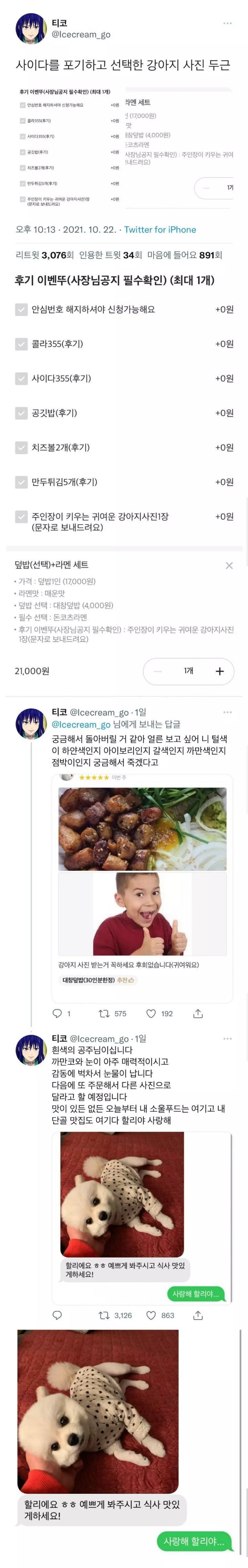Open the three-dot menu on first reply tweet
The width and height of the screenshot is (248, 1568).
pos(227,712)
